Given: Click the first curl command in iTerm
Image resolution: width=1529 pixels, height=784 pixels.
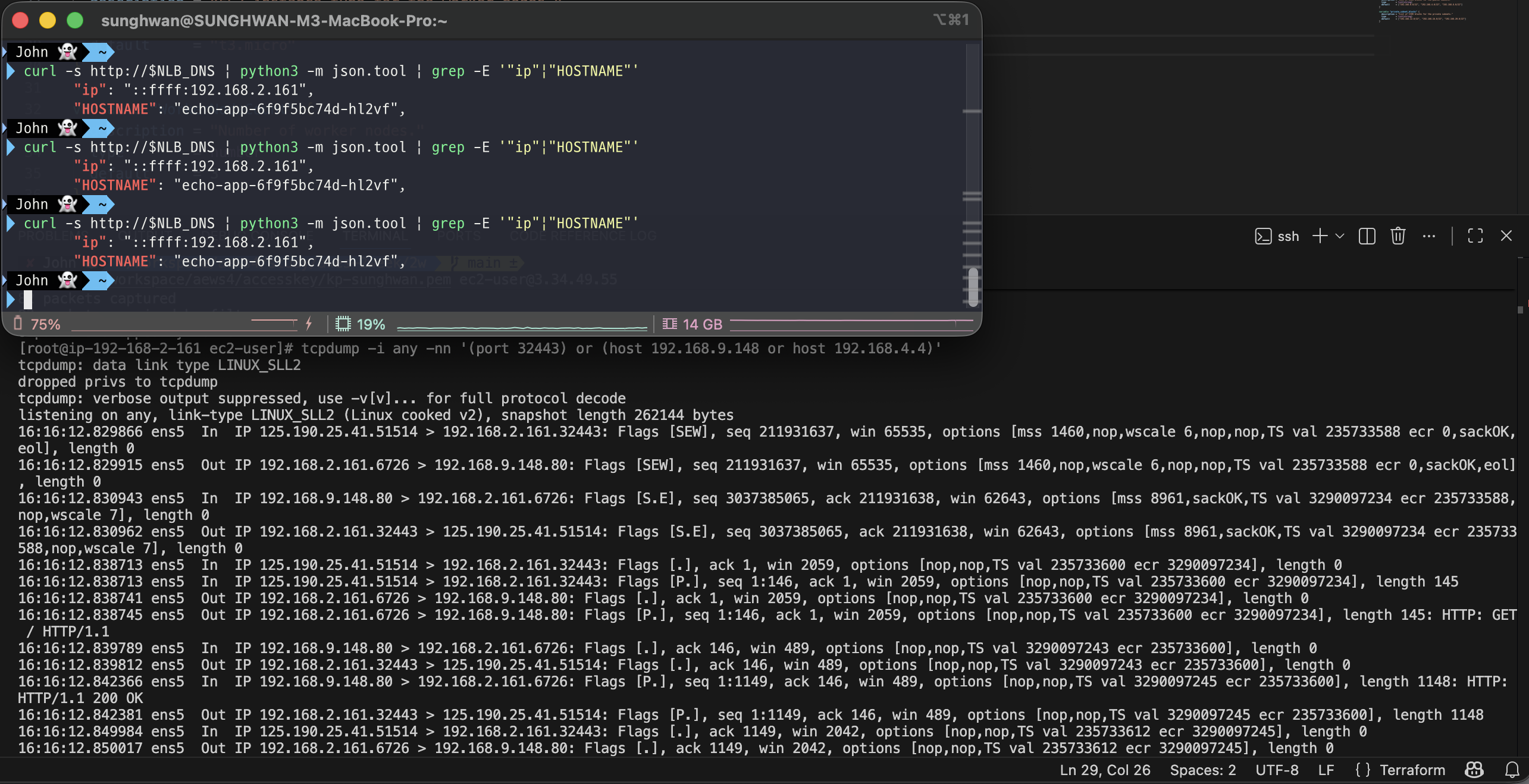Looking at the screenshot, I should tap(331, 71).
